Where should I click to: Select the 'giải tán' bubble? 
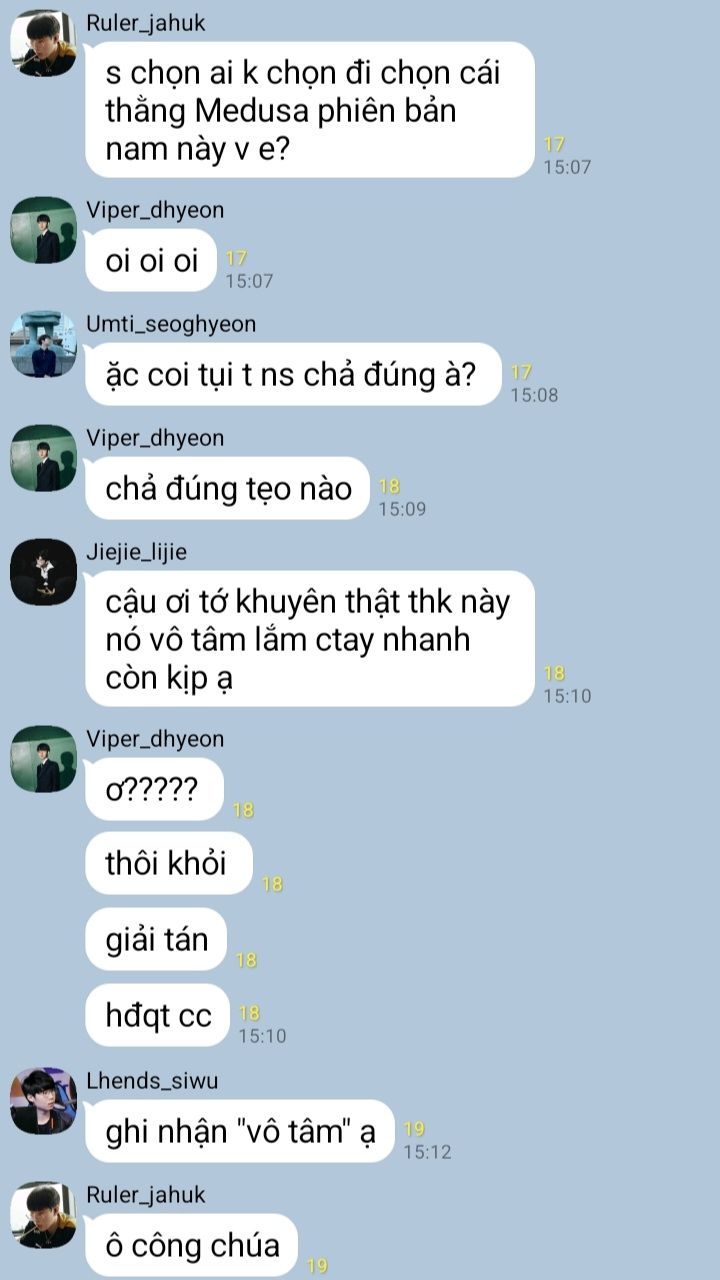[x=156, y=939]
